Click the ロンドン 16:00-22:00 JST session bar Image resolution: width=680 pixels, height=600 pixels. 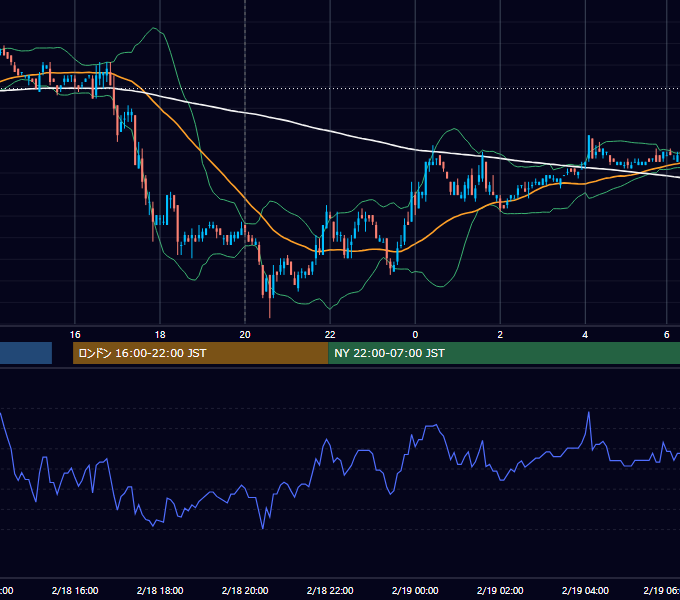click(x=201, y=353)
